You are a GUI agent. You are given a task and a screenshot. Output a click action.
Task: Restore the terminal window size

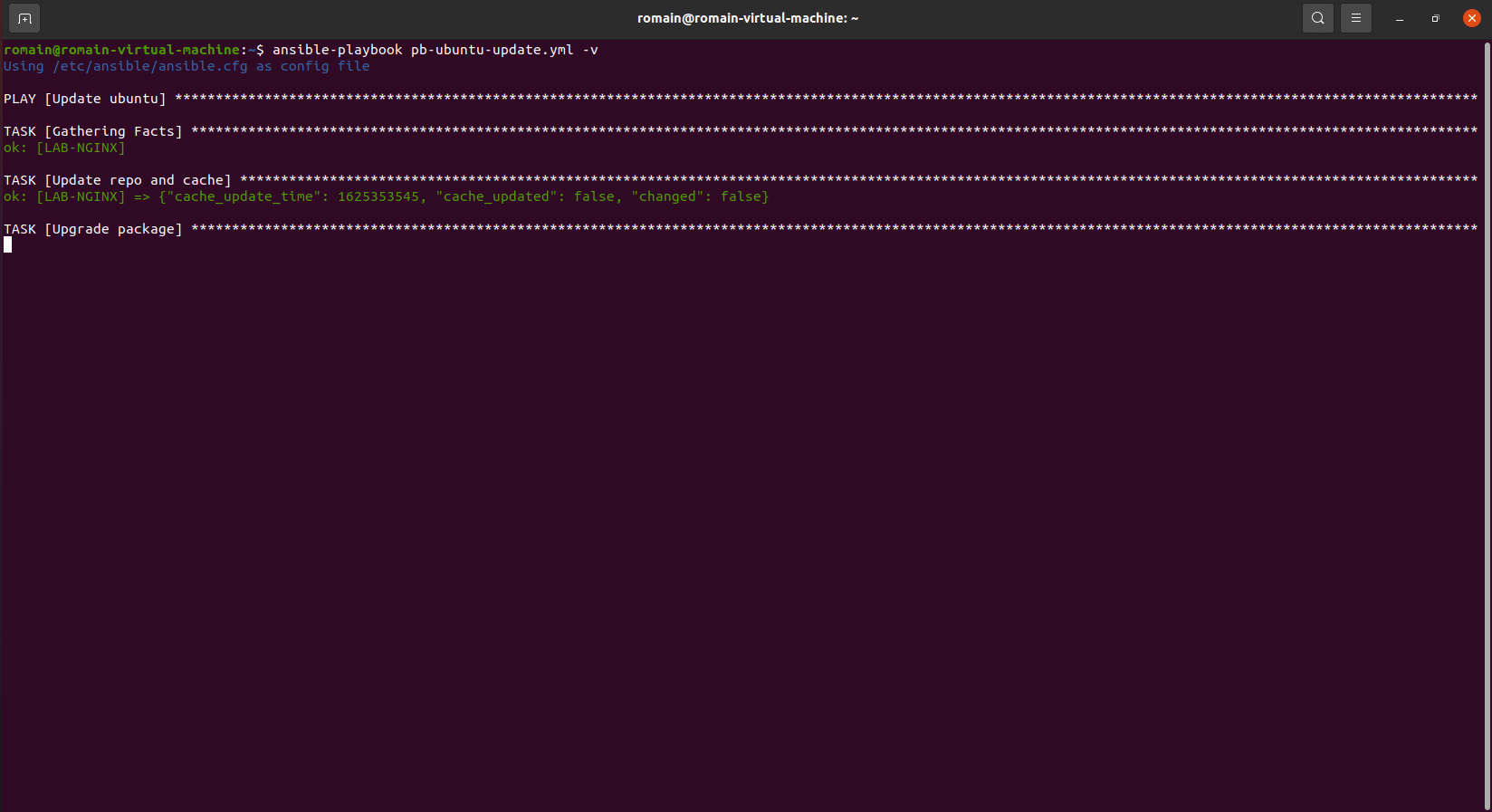(1435, 18)
